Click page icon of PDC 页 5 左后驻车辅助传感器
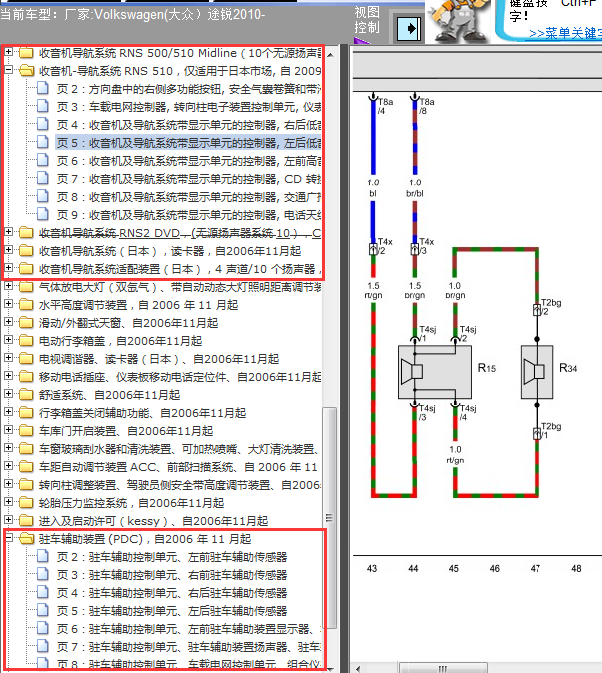The width and height of the screenshot is (602, 673). [x=42, y=610]
